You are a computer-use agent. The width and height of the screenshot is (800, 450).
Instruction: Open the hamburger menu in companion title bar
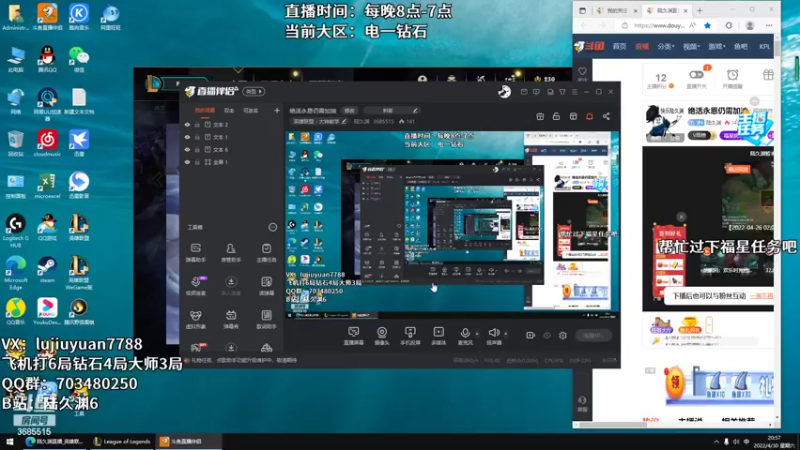[x=574, y=92]
